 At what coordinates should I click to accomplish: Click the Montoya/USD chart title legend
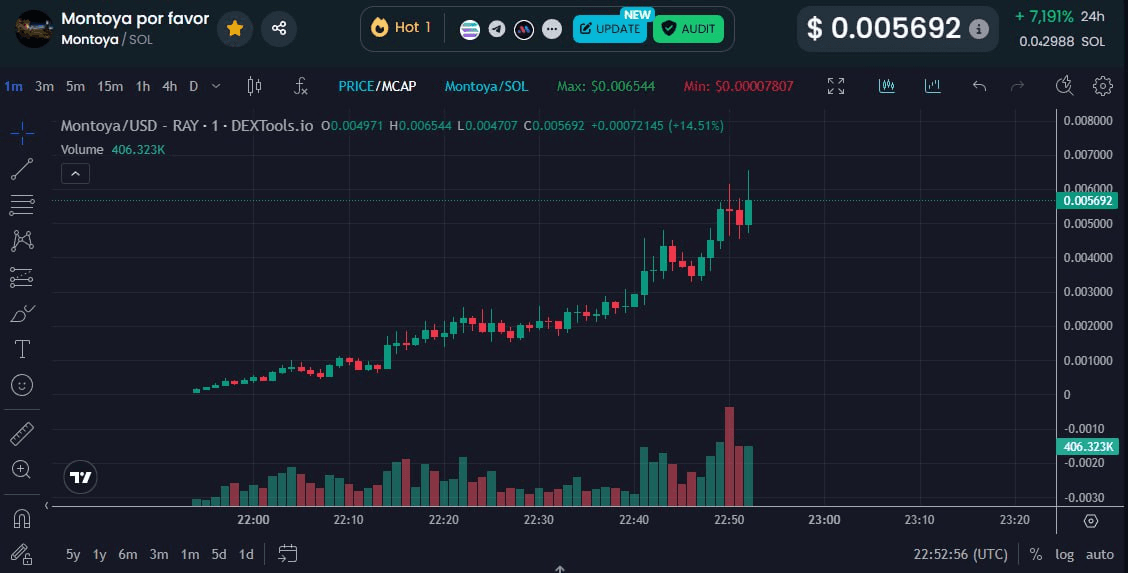pyautogui.click(x=187, y=126)
